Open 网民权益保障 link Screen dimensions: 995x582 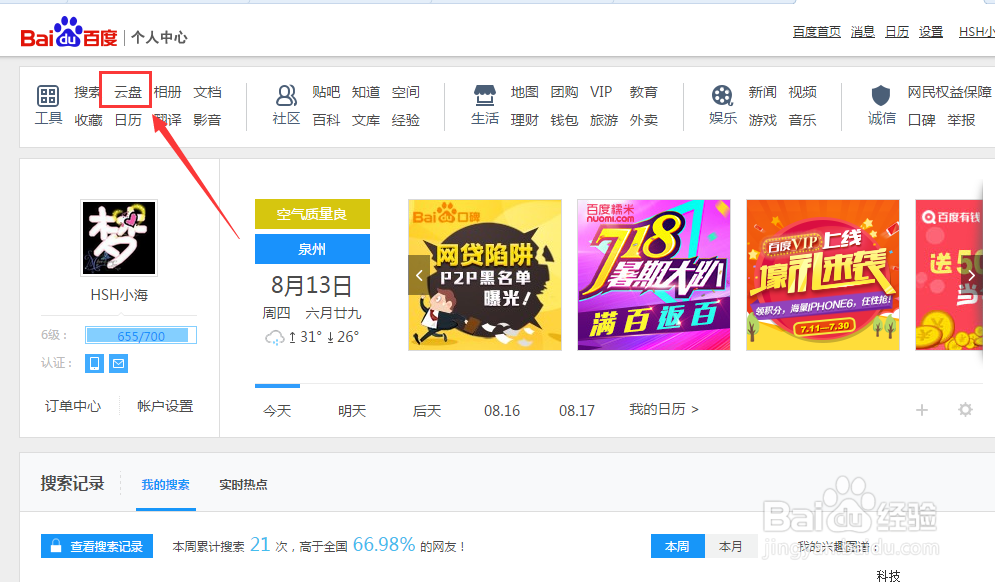pos(949,92)
